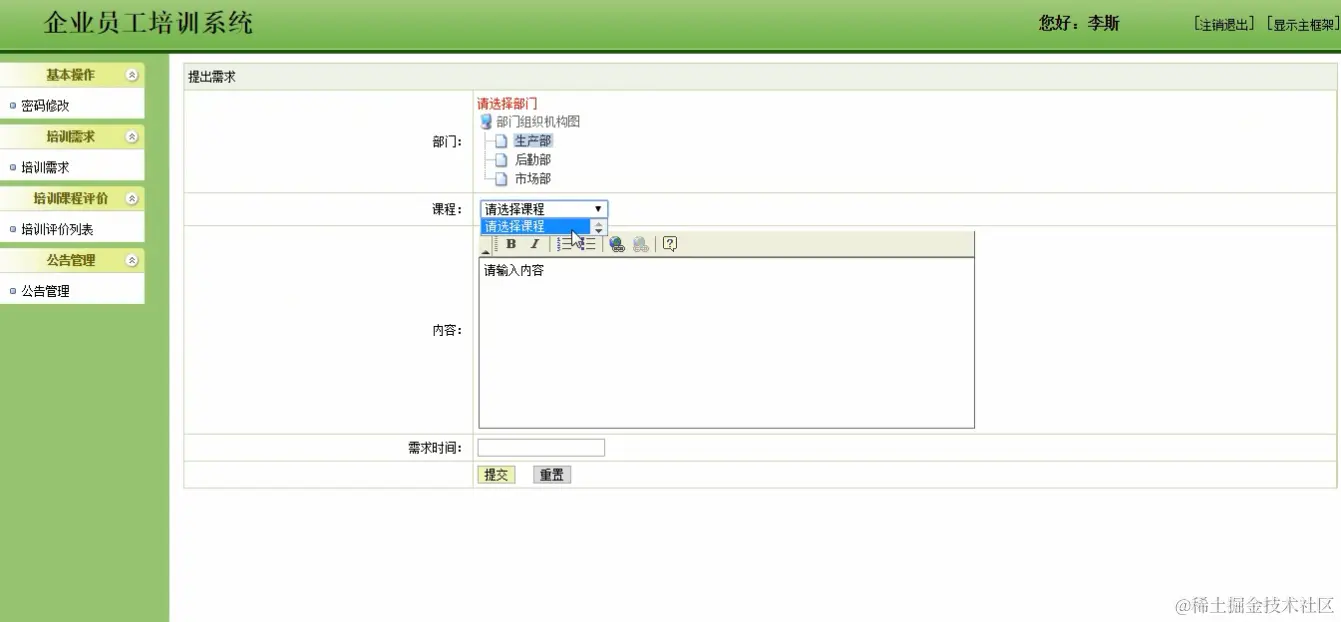Screen dimensions: 1341x622
Task: Click the 培训课程评价 section header text
Action: pos(70,199)
